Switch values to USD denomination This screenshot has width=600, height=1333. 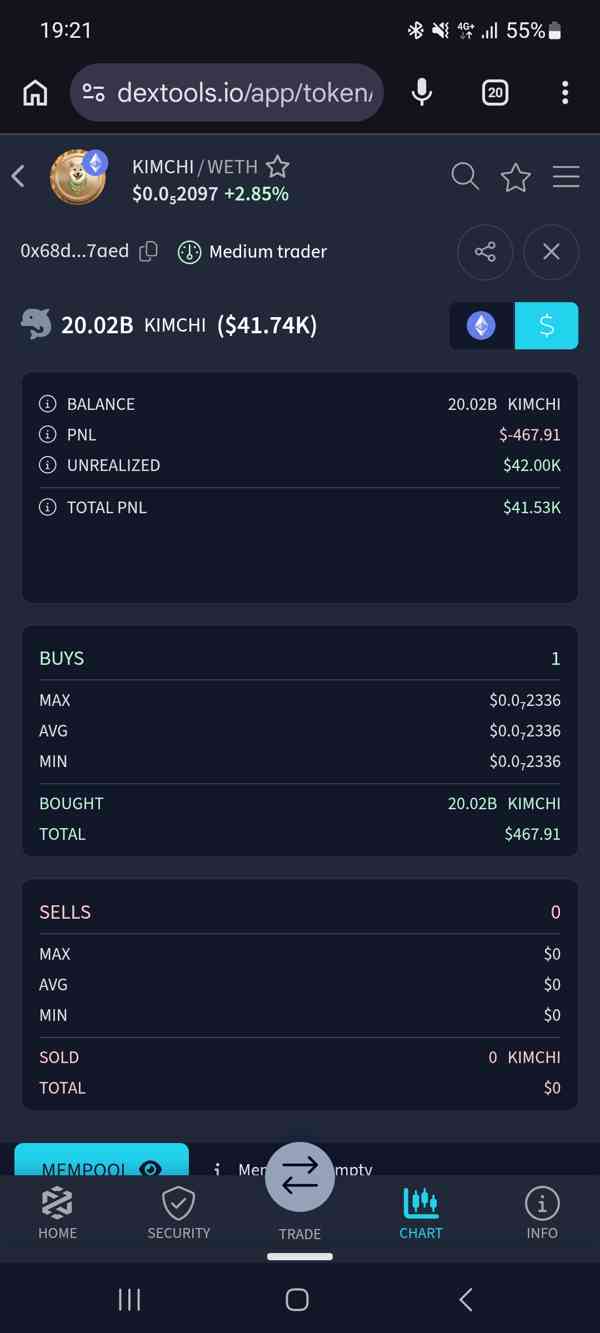click(546, 326)
